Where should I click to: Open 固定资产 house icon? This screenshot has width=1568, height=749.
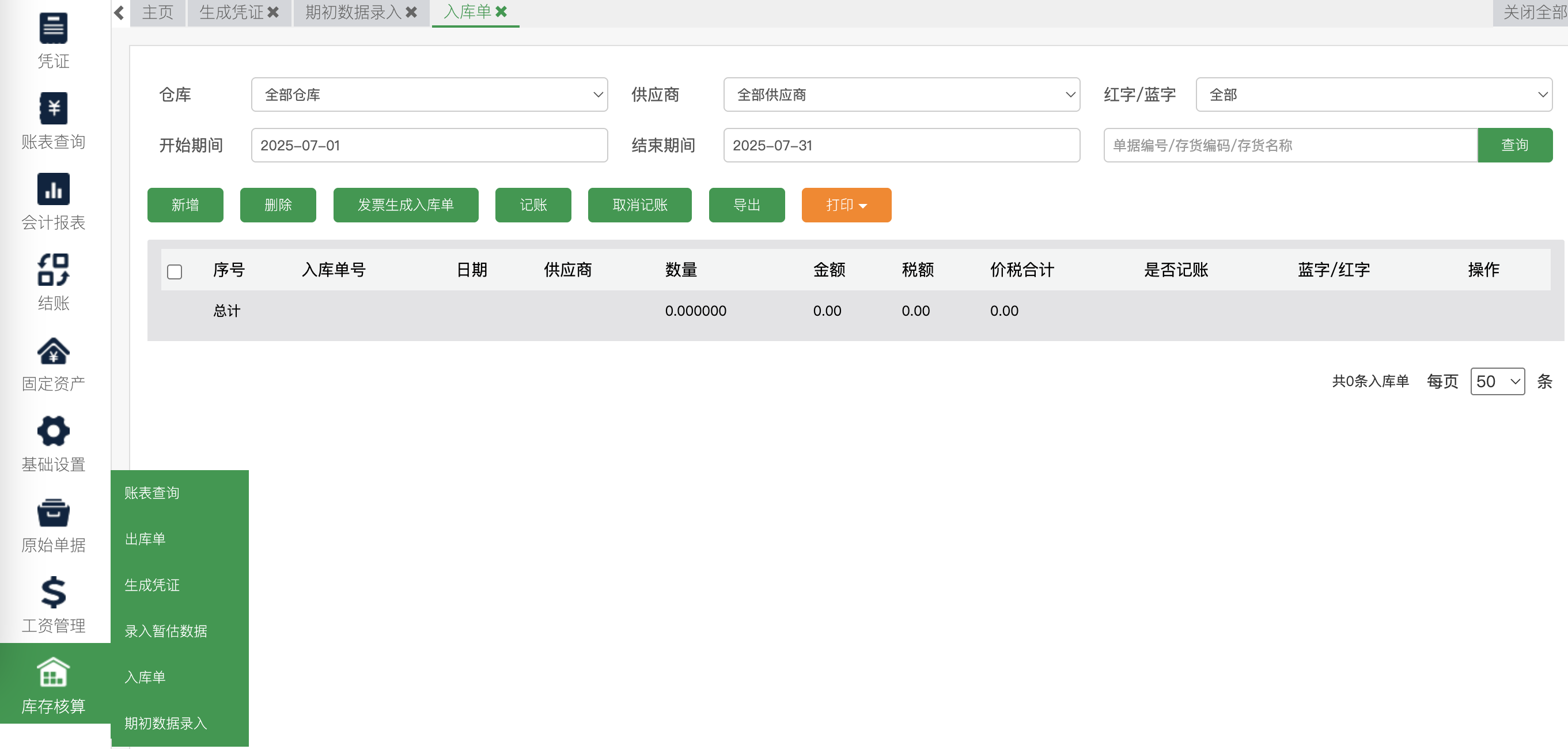53,351
